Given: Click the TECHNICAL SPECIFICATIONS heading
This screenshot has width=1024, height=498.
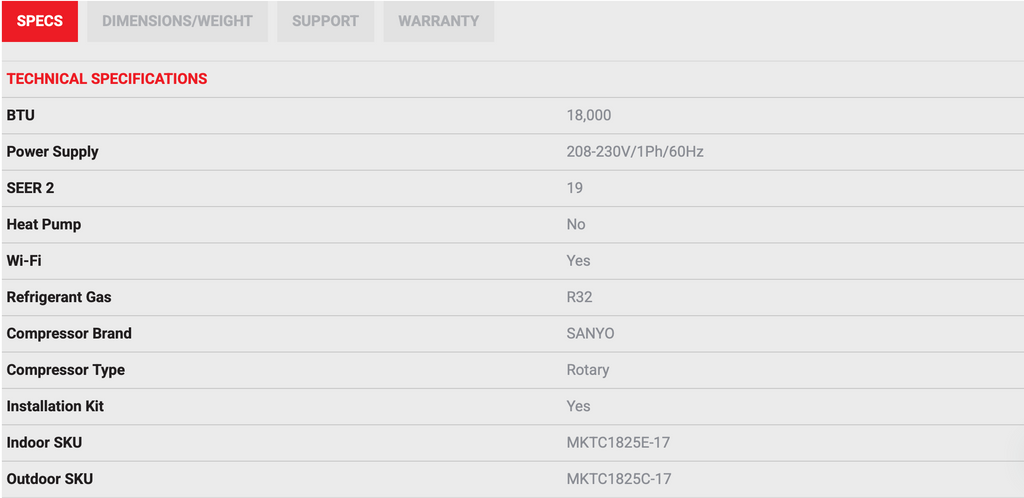Looking at the screenshot, I should [107, 79].
